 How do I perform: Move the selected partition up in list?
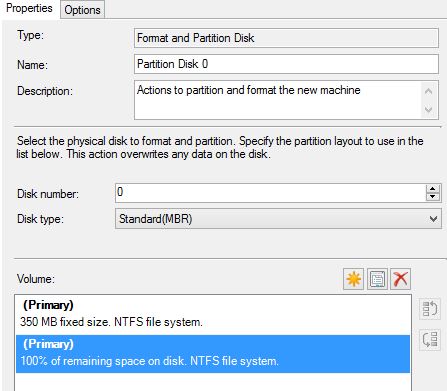(x=430, y=308)
